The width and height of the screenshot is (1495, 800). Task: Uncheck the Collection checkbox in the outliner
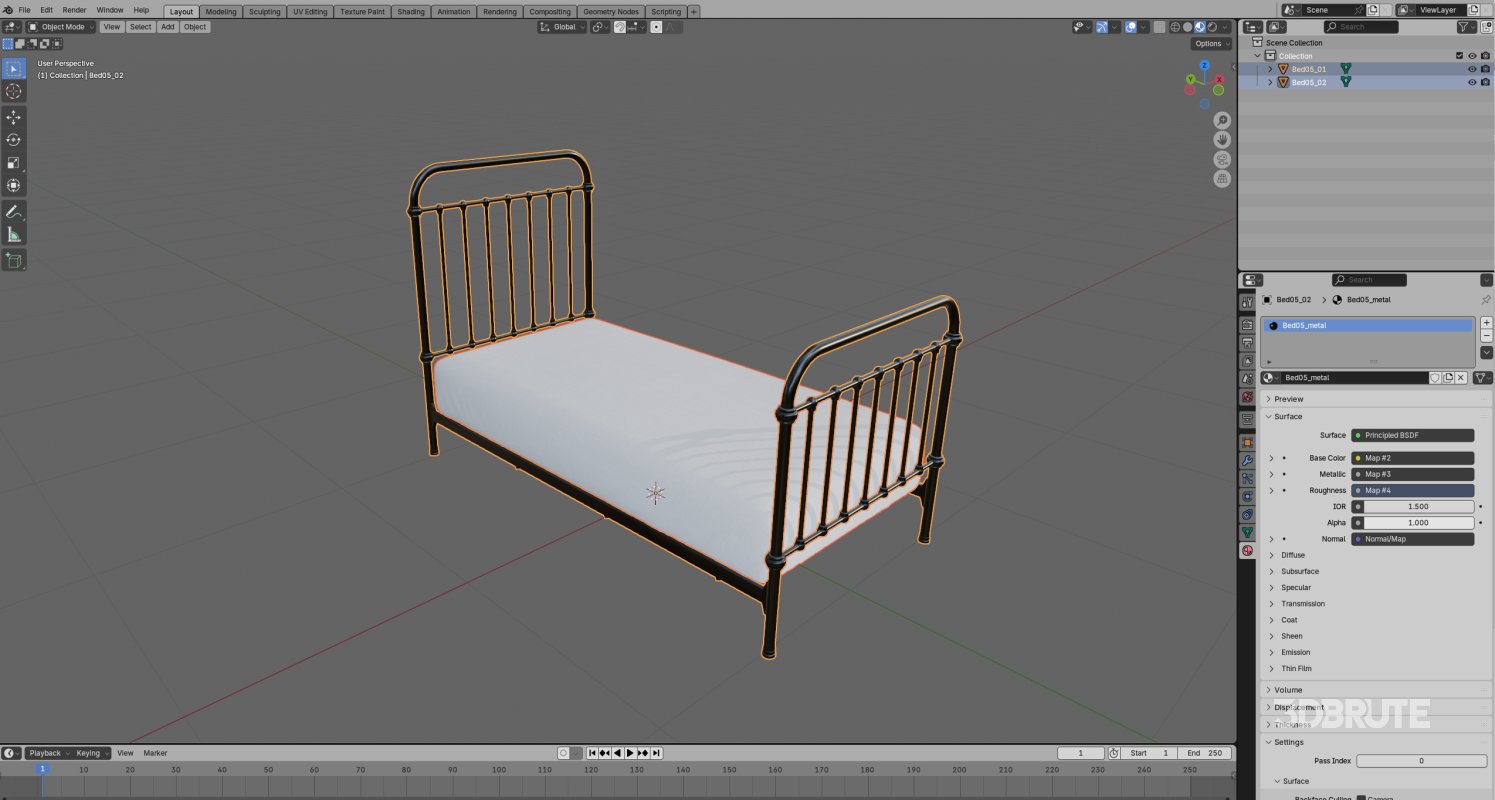(1459, 55)
